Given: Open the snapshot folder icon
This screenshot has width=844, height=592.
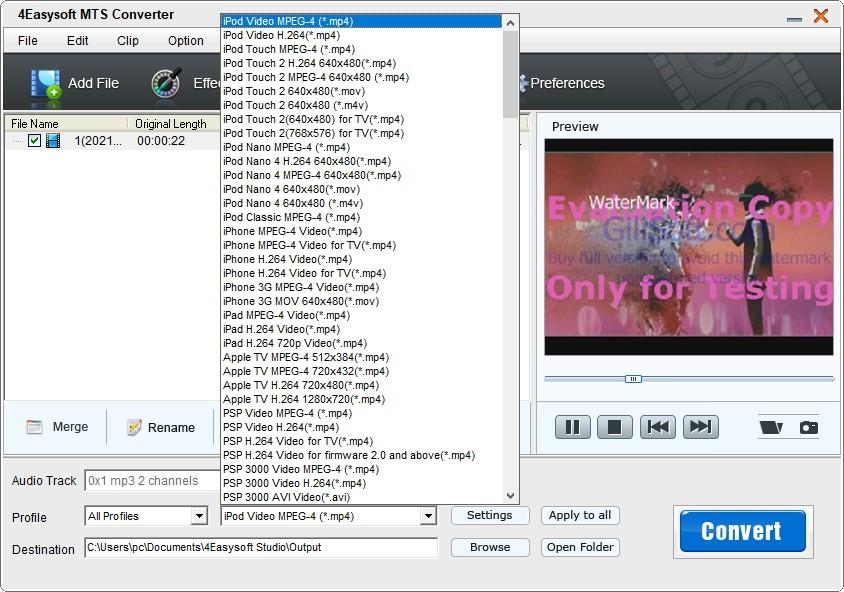Looking at the screenshot, I should click(x=771, y=427).
